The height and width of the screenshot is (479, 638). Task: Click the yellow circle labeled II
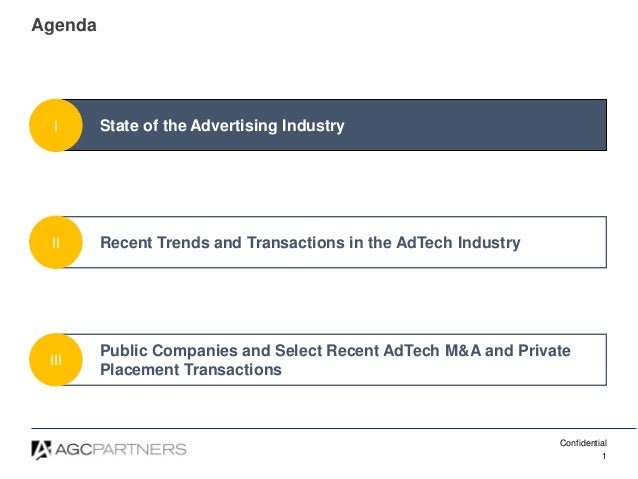click(56, 243)
